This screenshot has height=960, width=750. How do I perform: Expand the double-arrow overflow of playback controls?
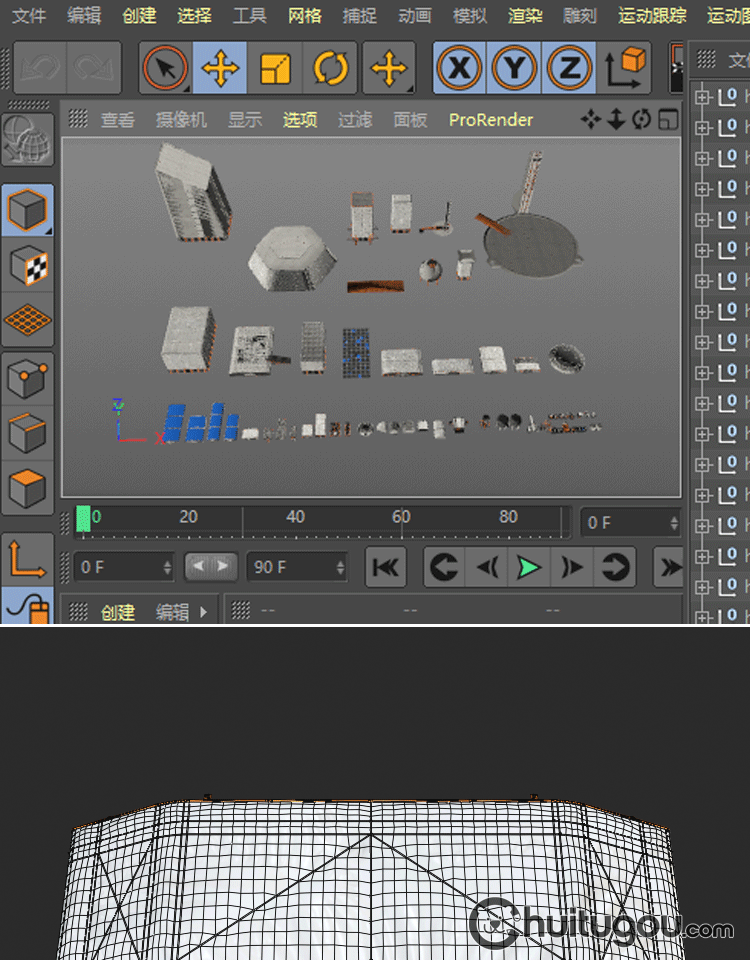pyautogui.click(x=669, y=568)
